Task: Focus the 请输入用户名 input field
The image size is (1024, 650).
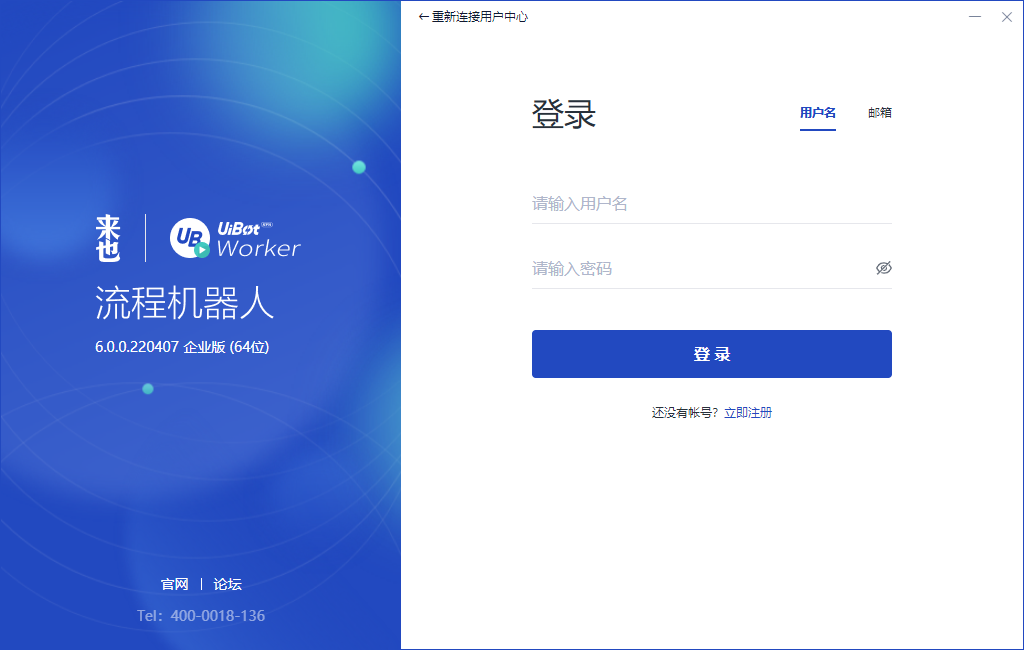Action: [711, 204]
